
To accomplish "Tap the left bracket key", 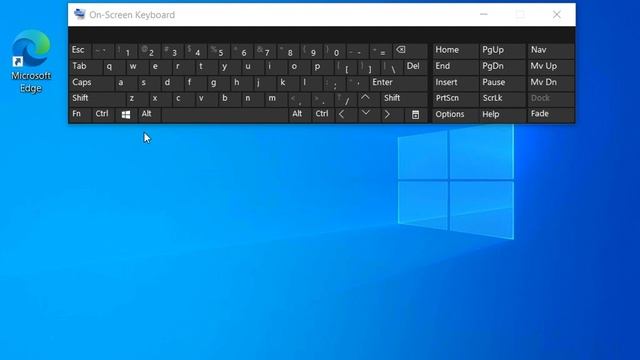I will [x=346, y=67].
